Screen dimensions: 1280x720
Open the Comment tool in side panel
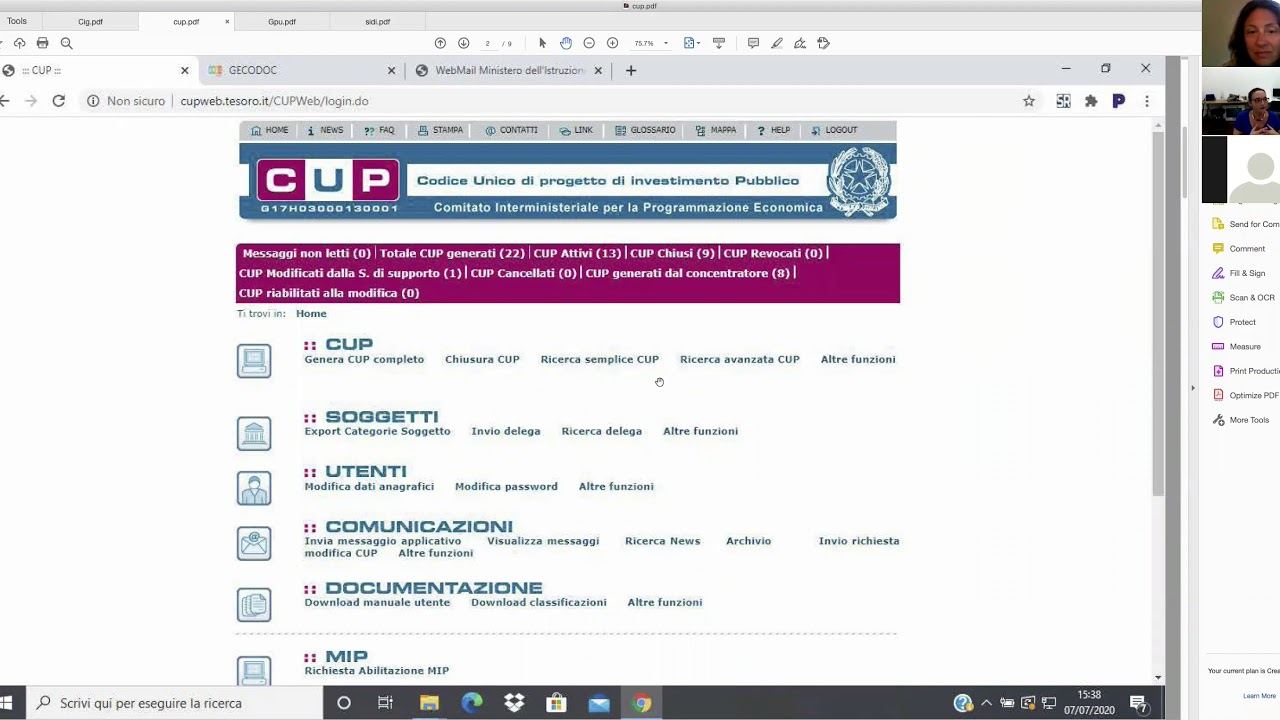coord(1240,249)
